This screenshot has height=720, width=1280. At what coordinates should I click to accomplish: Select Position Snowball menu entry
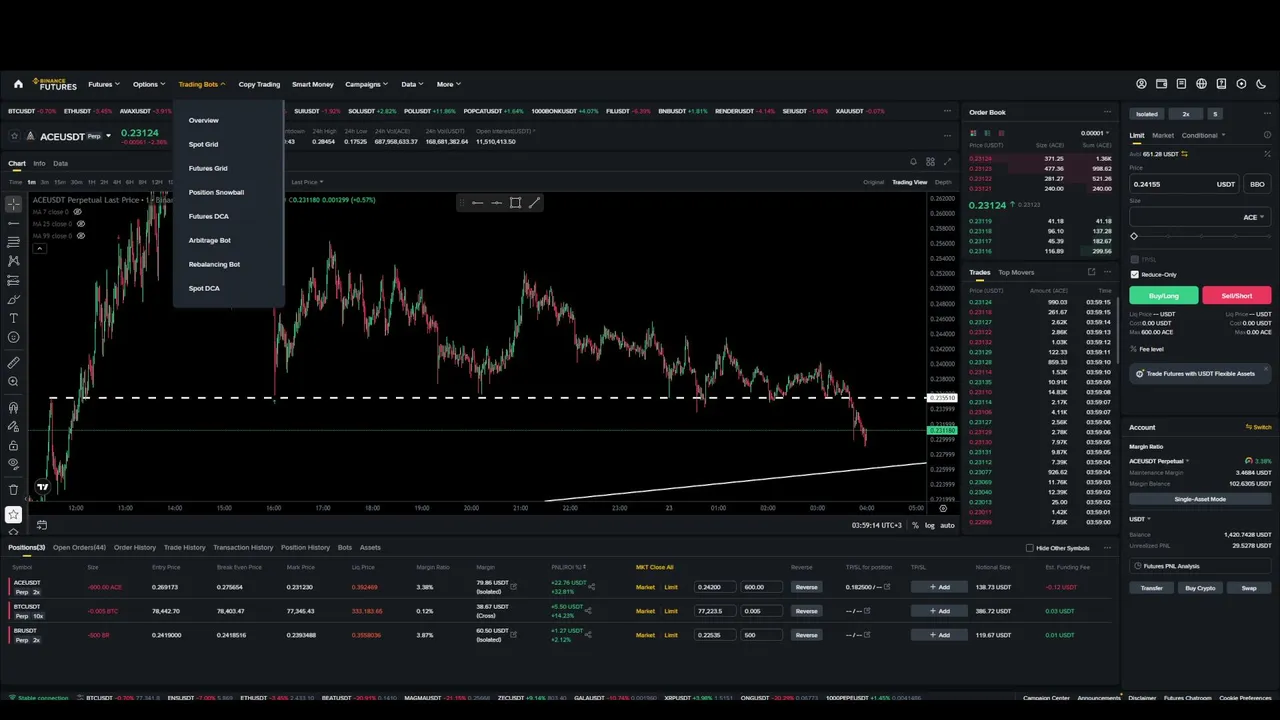(x=216, y=192)
